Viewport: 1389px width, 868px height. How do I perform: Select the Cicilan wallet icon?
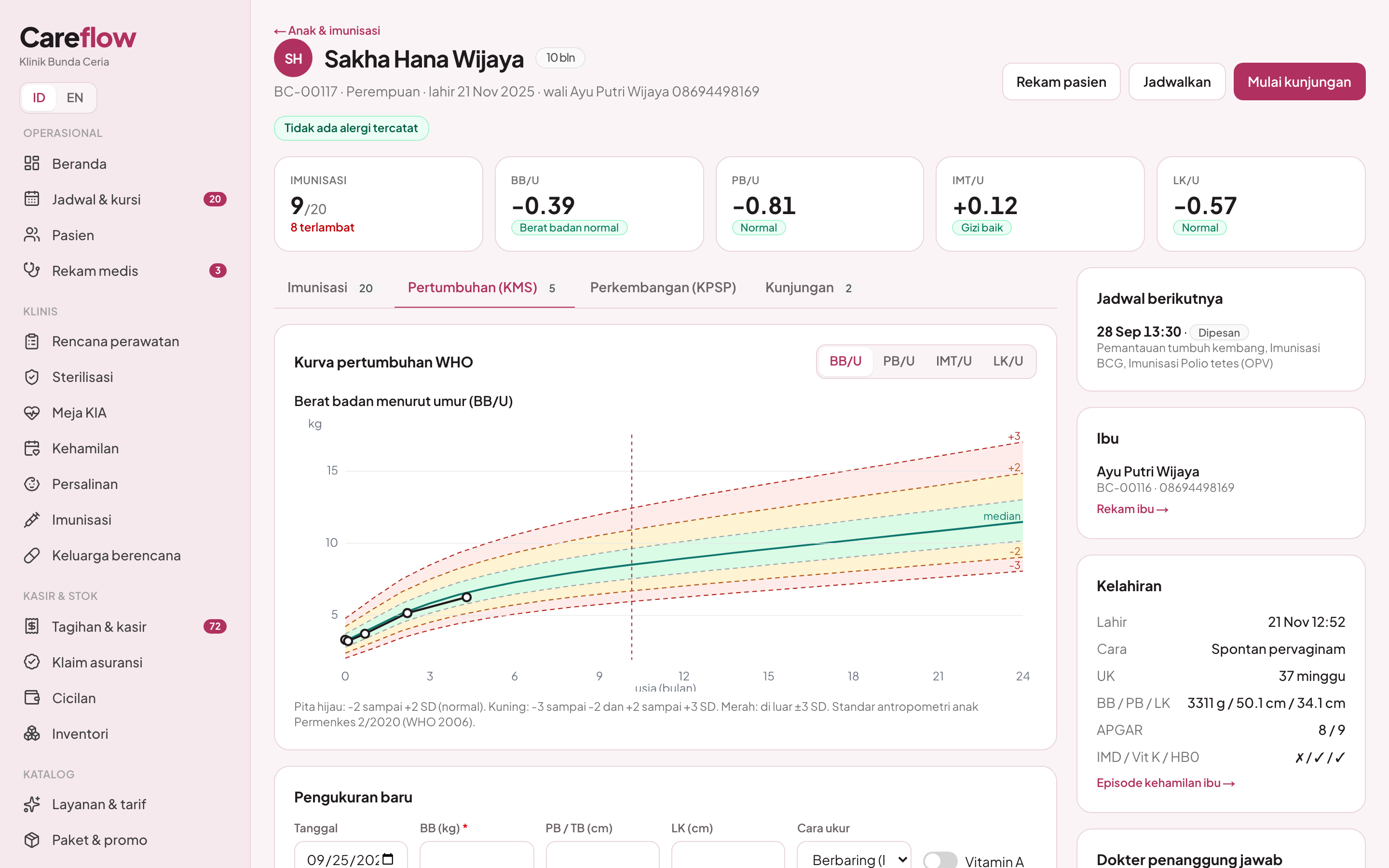[31, 697]
